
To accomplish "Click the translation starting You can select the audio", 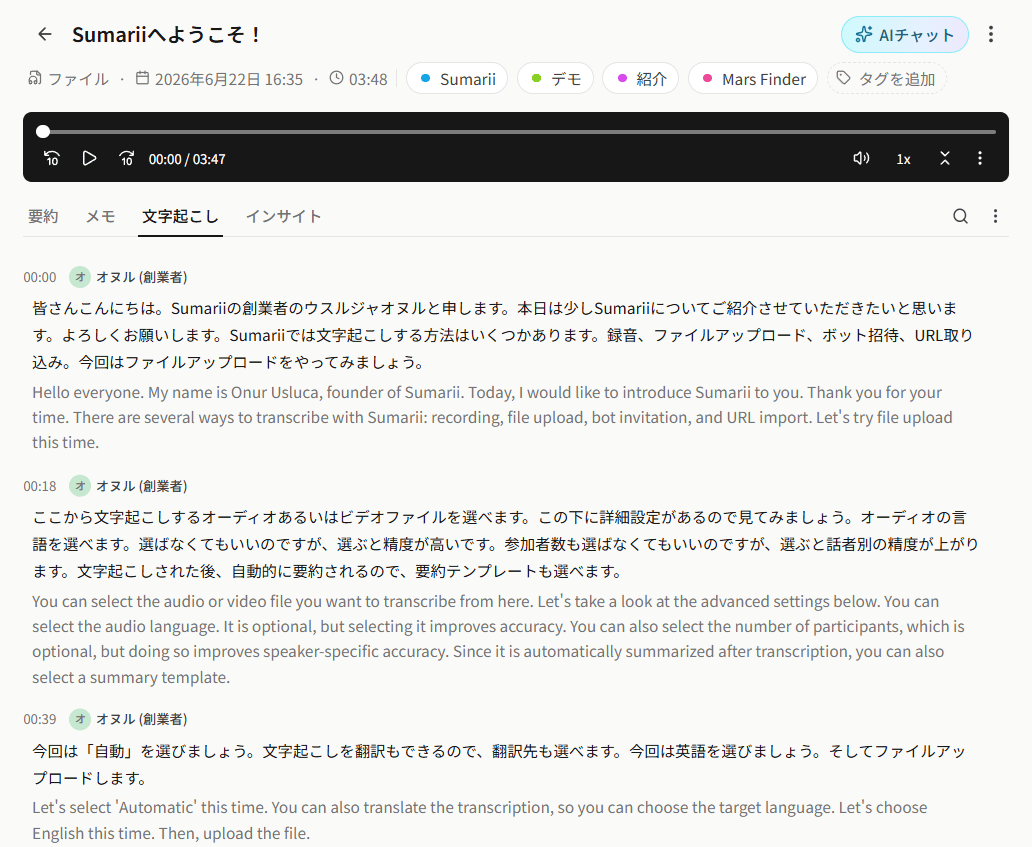I will coord(498,639).
